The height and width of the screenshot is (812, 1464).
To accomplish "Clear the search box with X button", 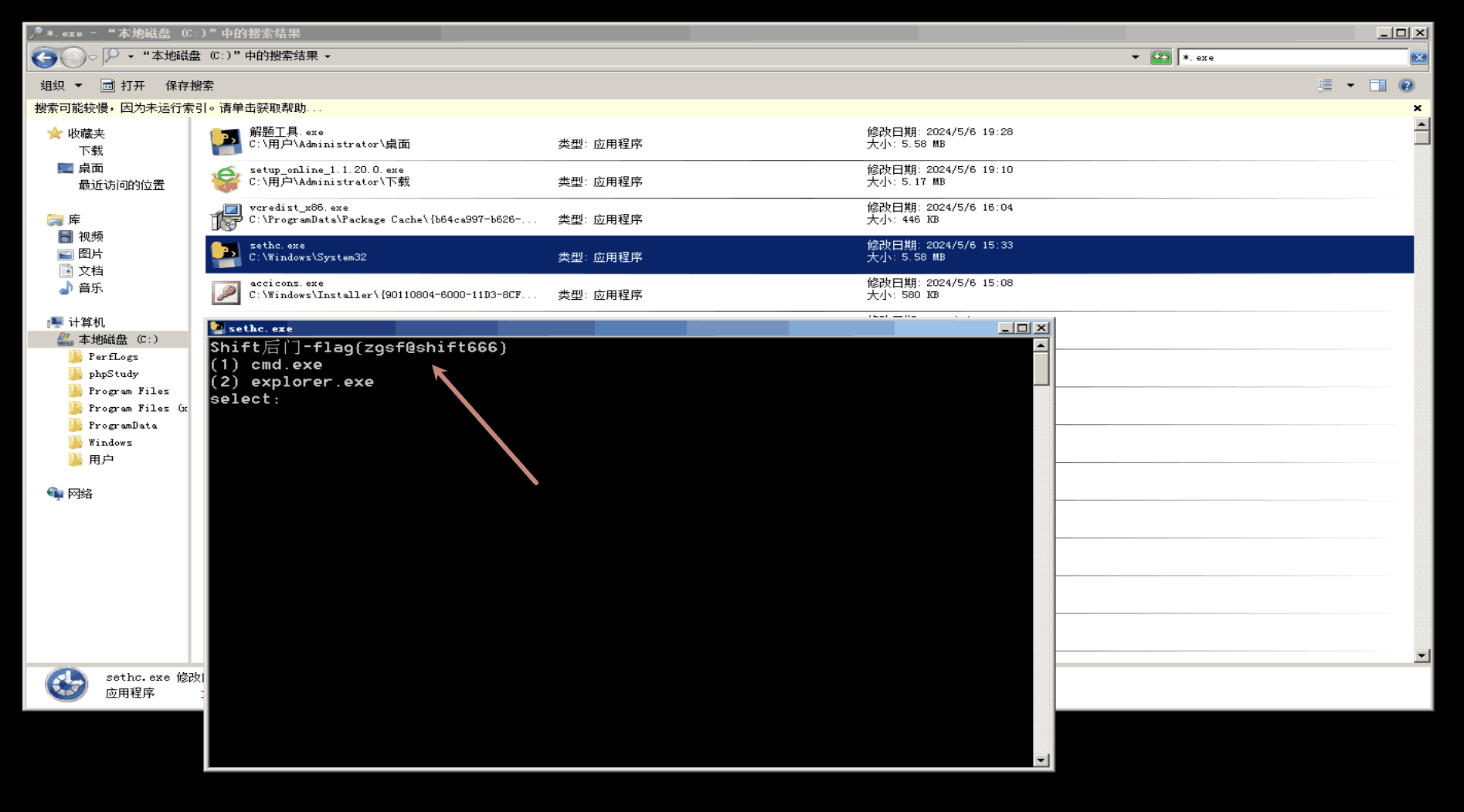I will click(1418, 57).
